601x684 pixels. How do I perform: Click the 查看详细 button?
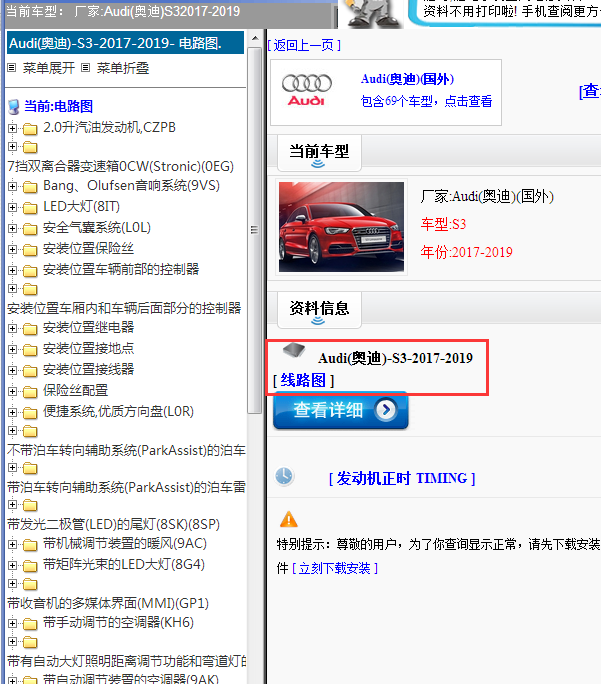(x=341, y=410)
